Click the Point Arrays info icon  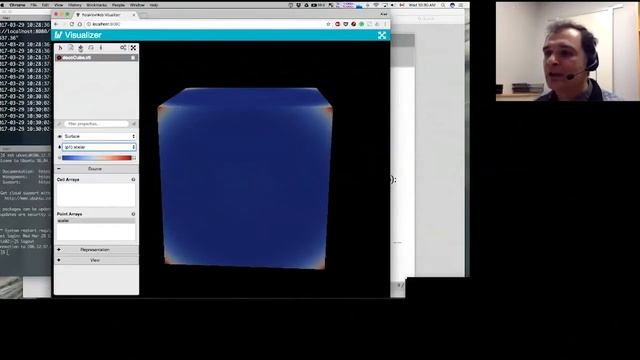point(133,214)
